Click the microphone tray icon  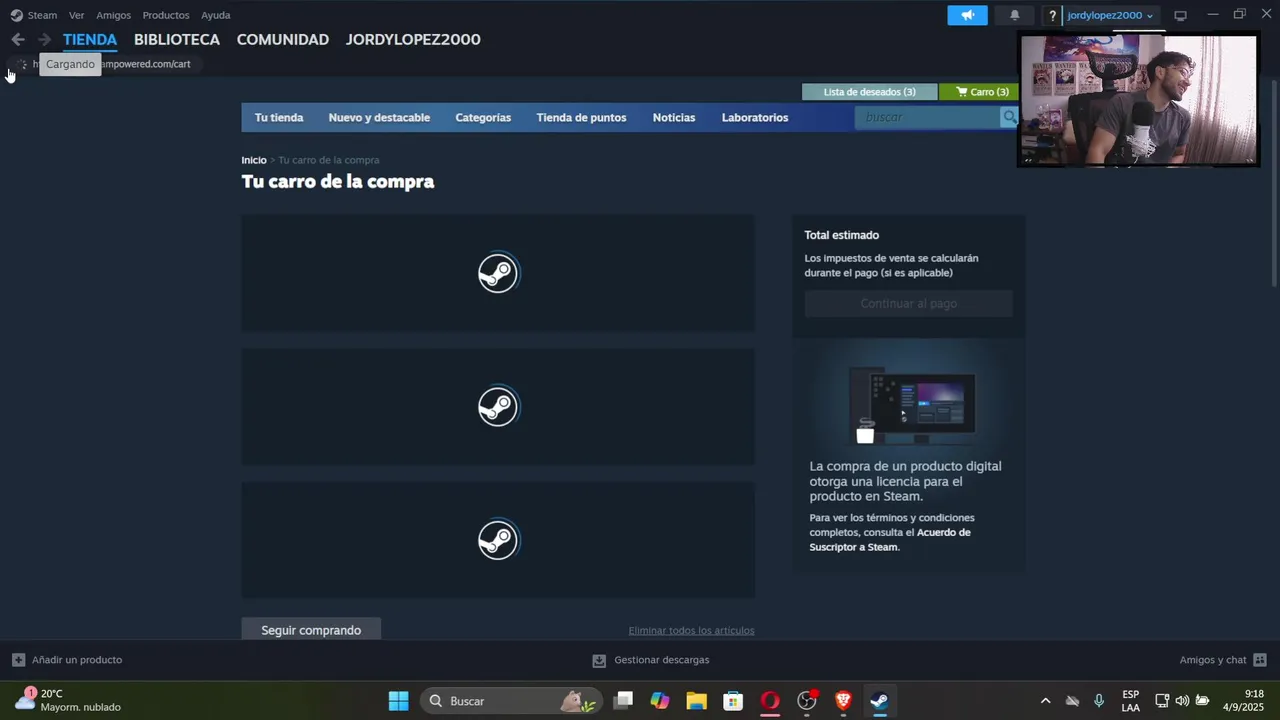click(1099, 701)
